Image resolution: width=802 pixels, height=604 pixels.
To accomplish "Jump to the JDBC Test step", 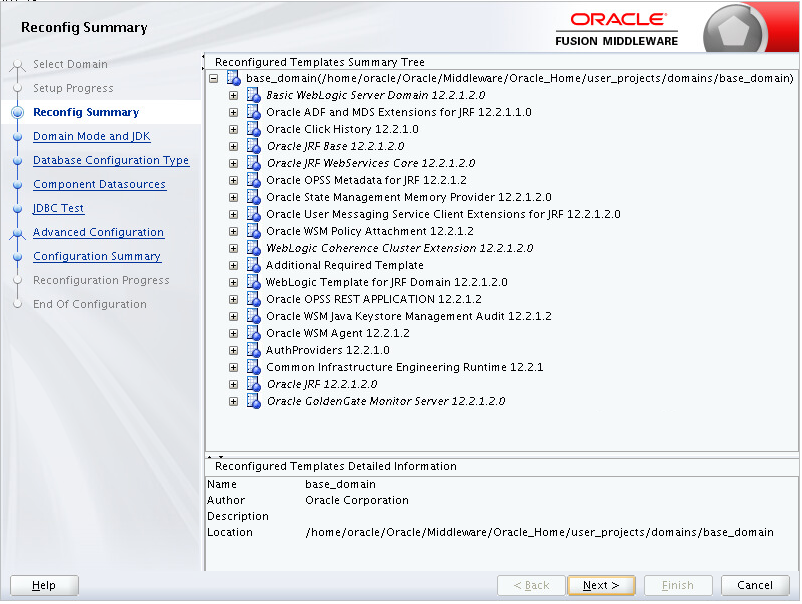I will 58,208.
